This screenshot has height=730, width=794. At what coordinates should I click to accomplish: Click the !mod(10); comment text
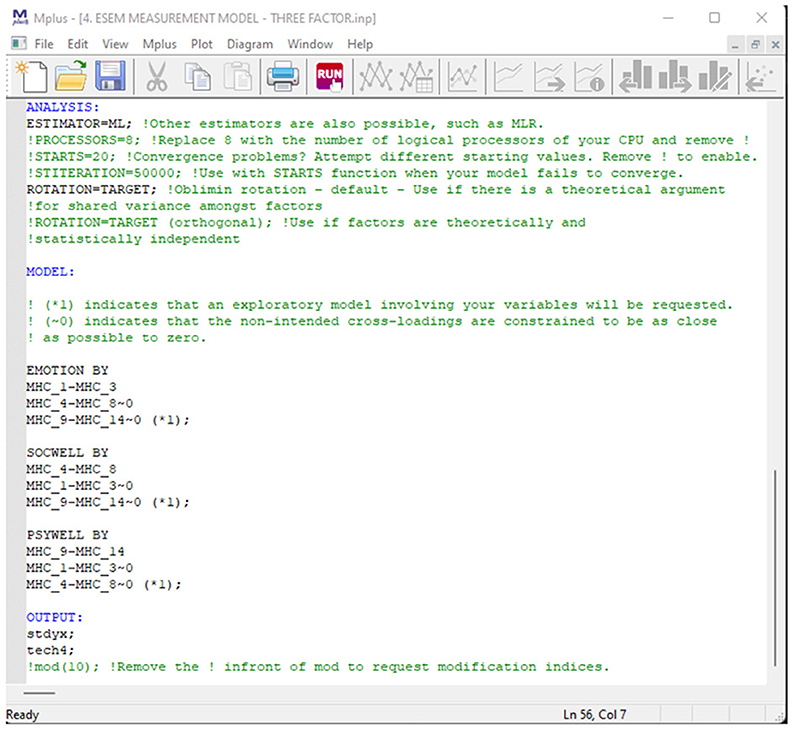coord(63,667)
